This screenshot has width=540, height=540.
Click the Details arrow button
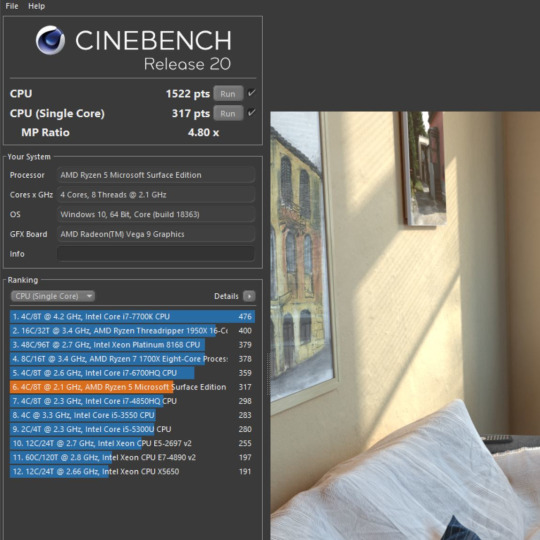point(249,296)
